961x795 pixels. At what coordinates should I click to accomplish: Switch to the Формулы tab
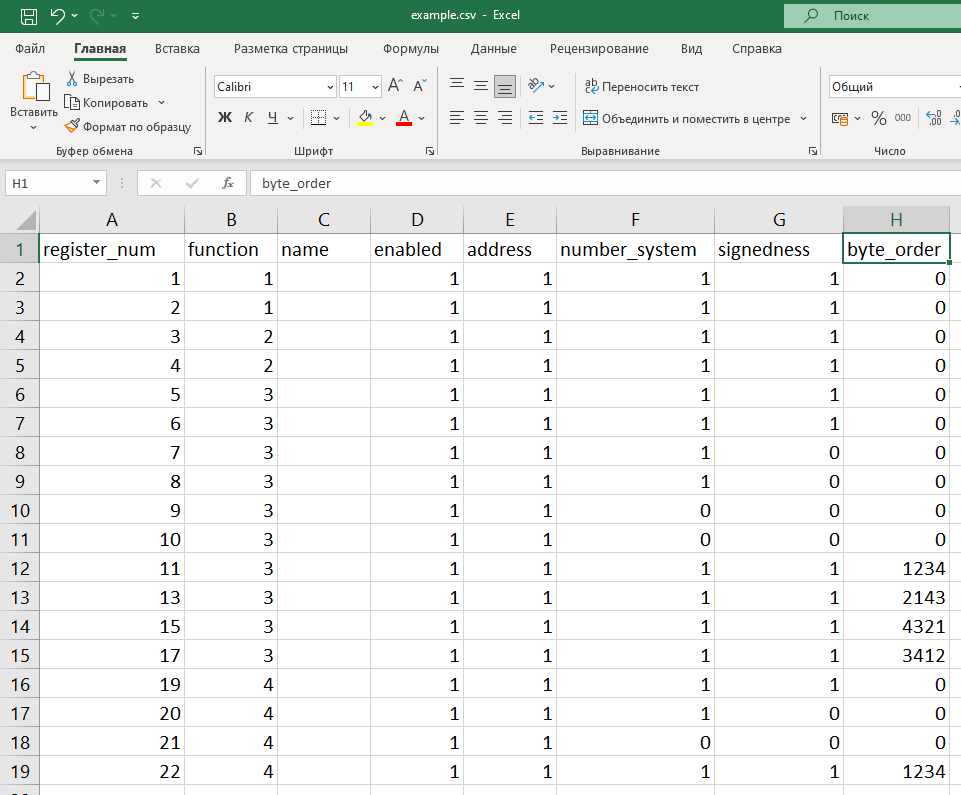pos(411,48)
